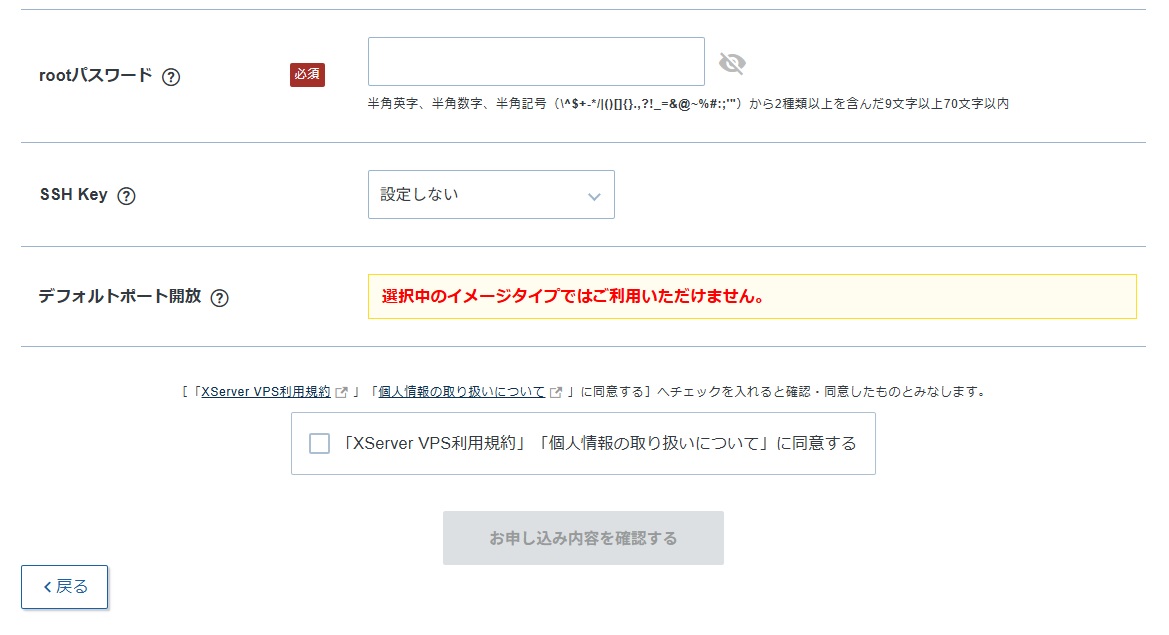1169x635 pixels.
Task: Open help tooltip for SSH Key
Action: (126, 196)
